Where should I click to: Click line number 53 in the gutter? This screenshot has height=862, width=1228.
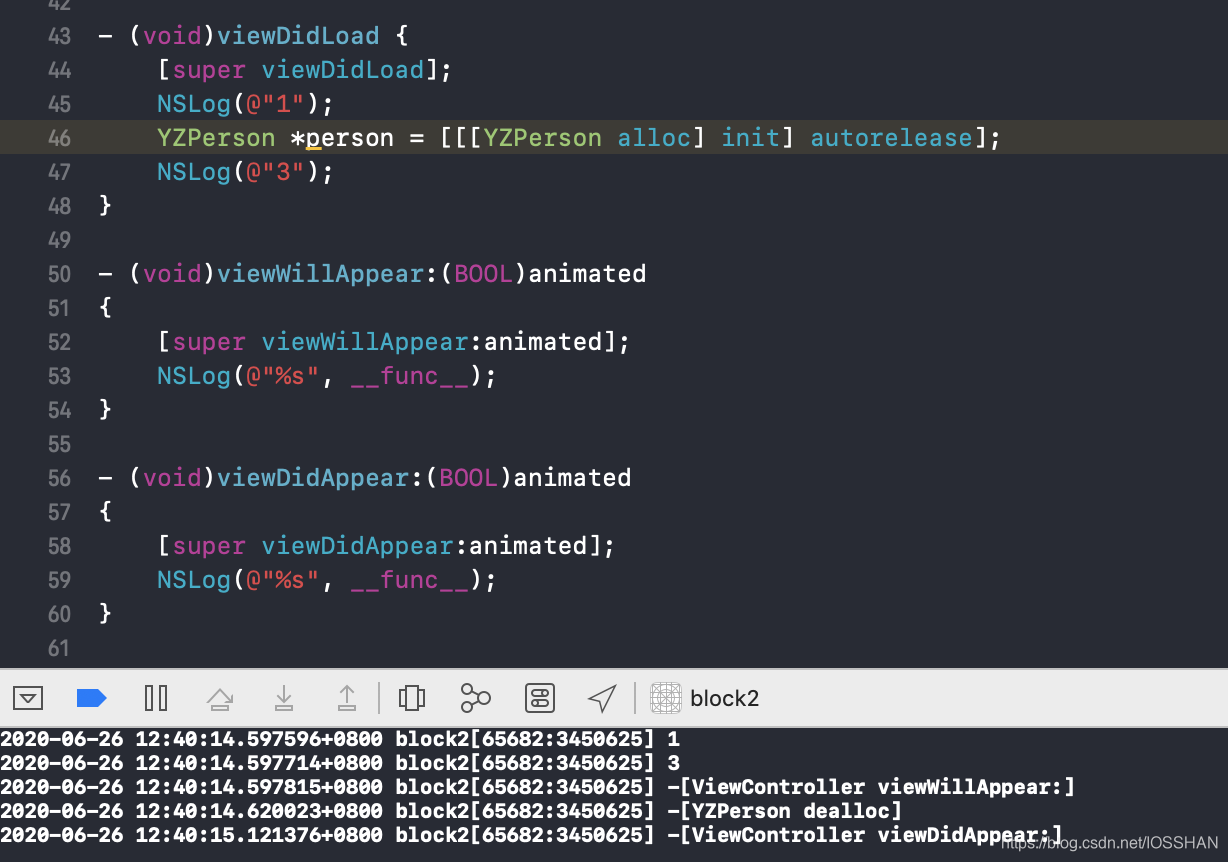[59, 376]
